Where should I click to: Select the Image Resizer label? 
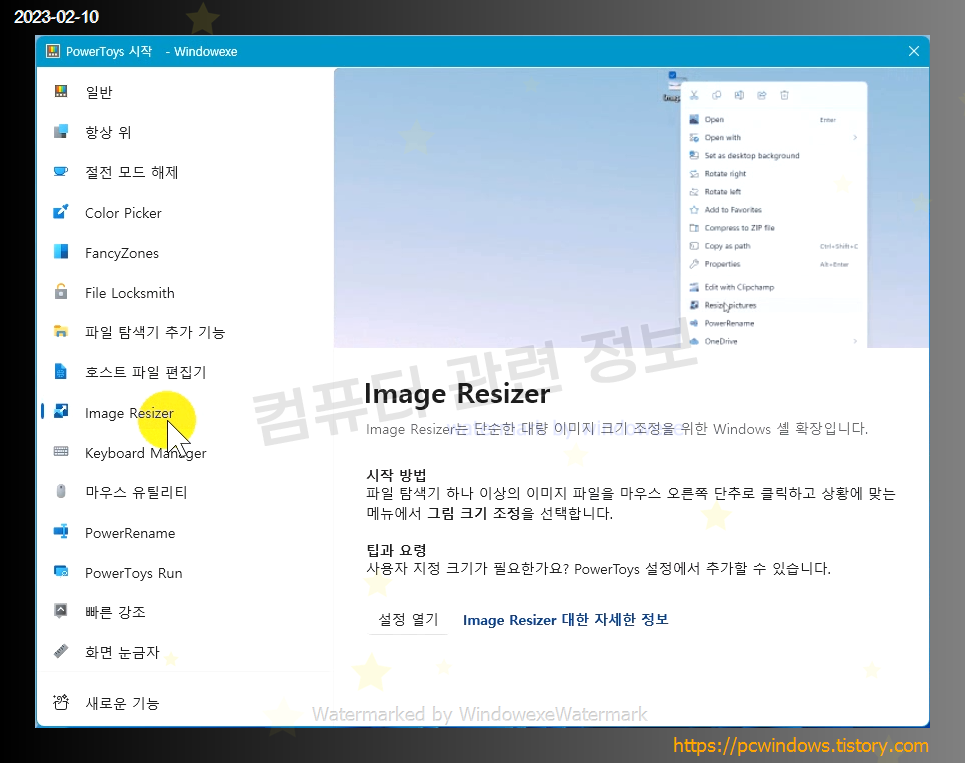tap(129, 413)
